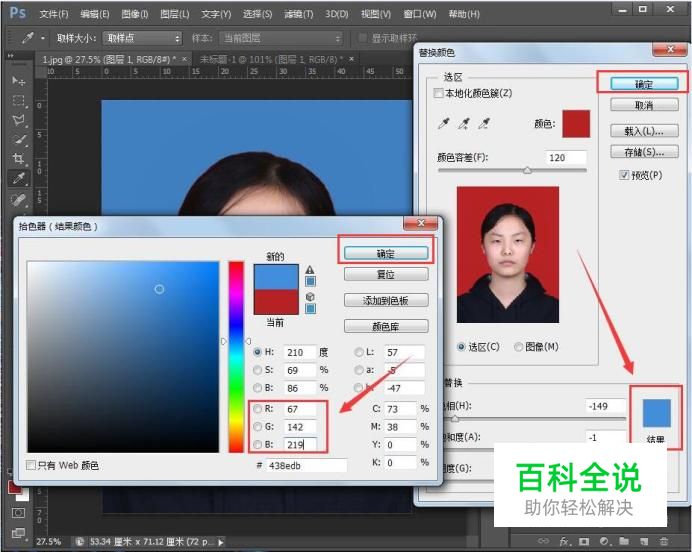Click the 复位 button
692x552 pixels.
click(386, 274)
